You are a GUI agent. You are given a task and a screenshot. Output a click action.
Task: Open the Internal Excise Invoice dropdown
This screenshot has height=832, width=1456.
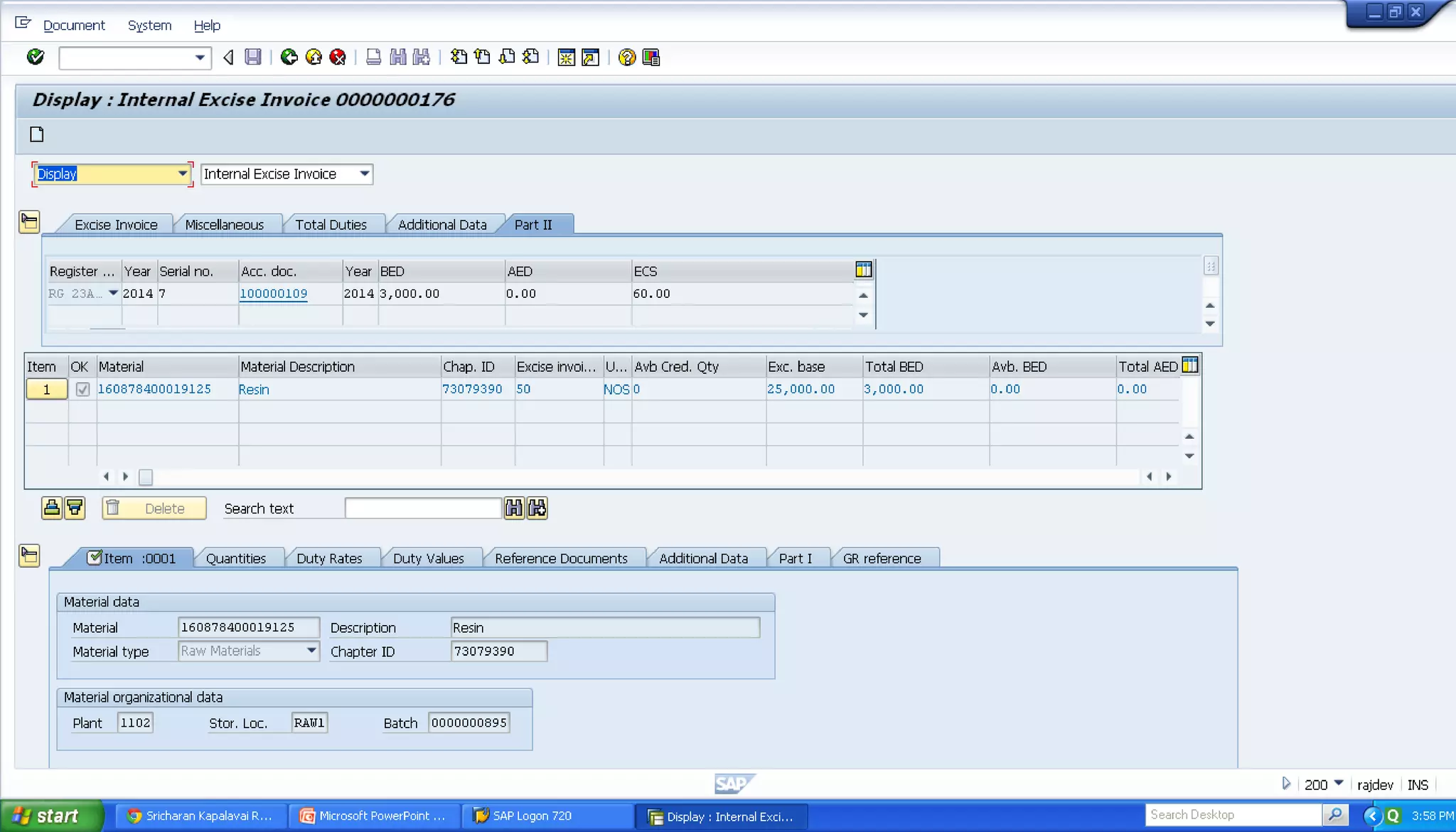(x=364, y=174)
